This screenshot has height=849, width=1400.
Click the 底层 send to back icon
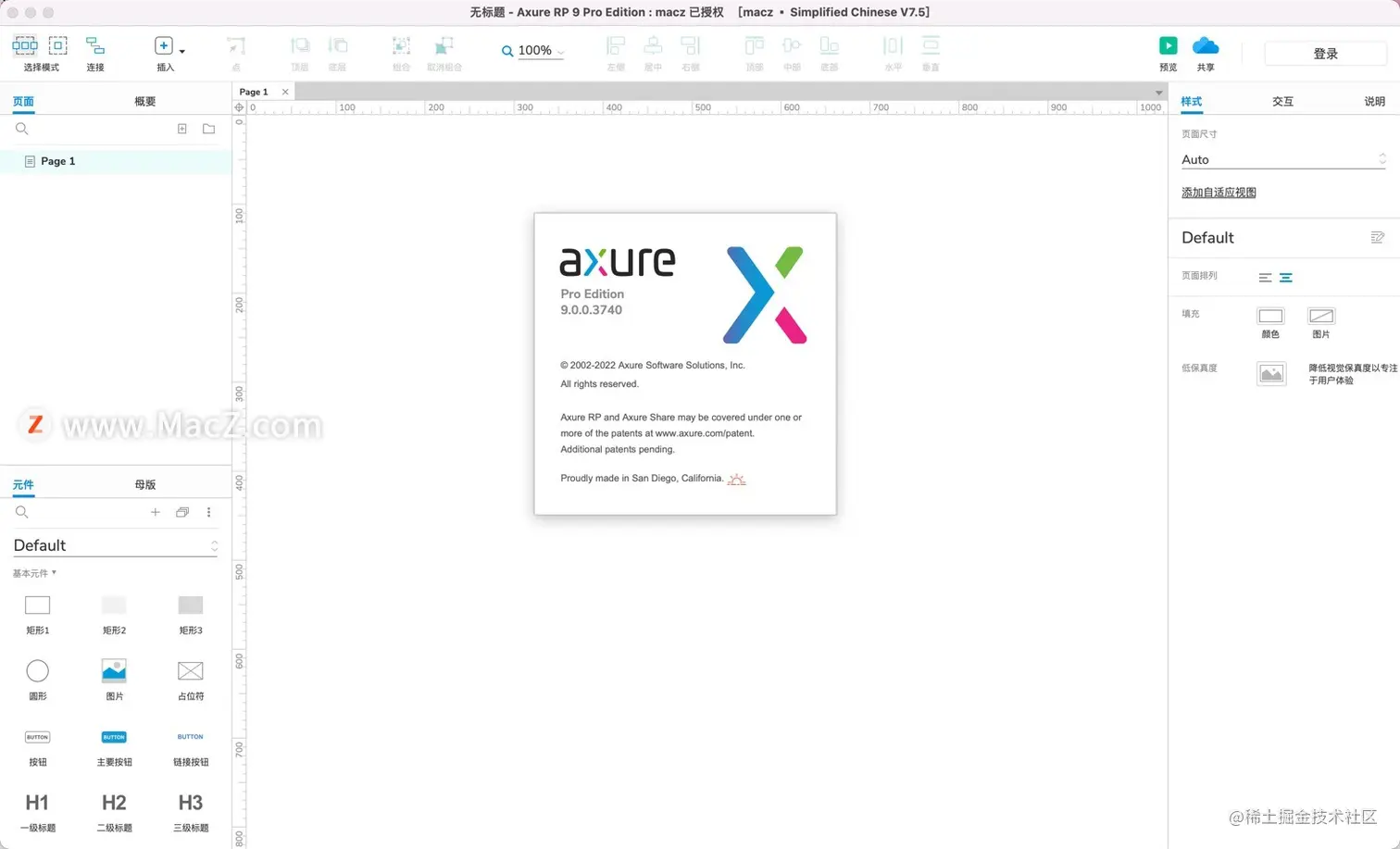point(338,45)
